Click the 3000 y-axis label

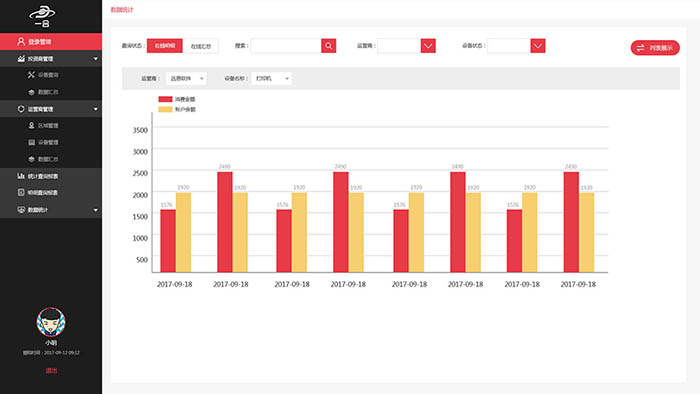[x=140, y=152]
